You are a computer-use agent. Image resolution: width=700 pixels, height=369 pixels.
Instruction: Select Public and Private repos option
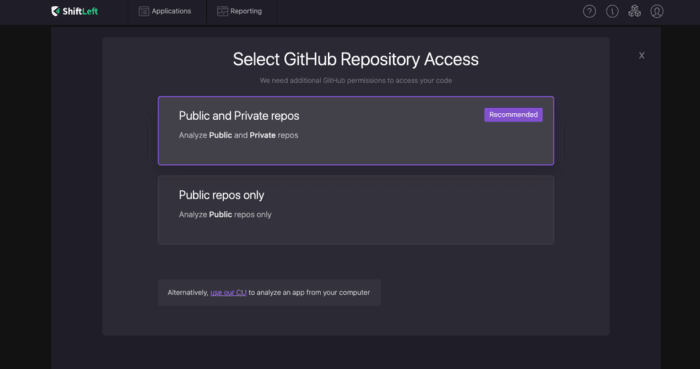click(356, 131)
